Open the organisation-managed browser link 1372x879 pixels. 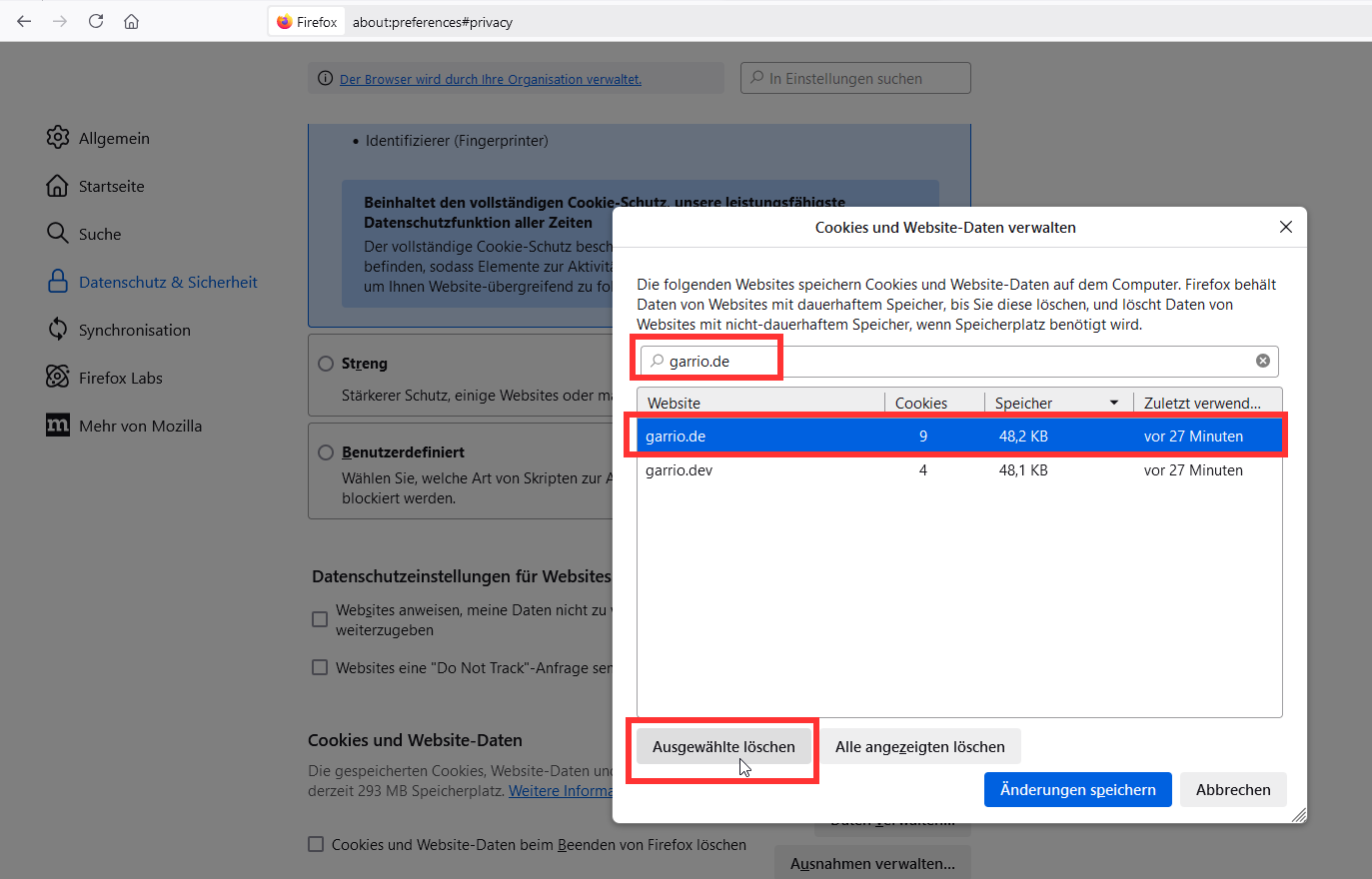(x=491, y=79)
